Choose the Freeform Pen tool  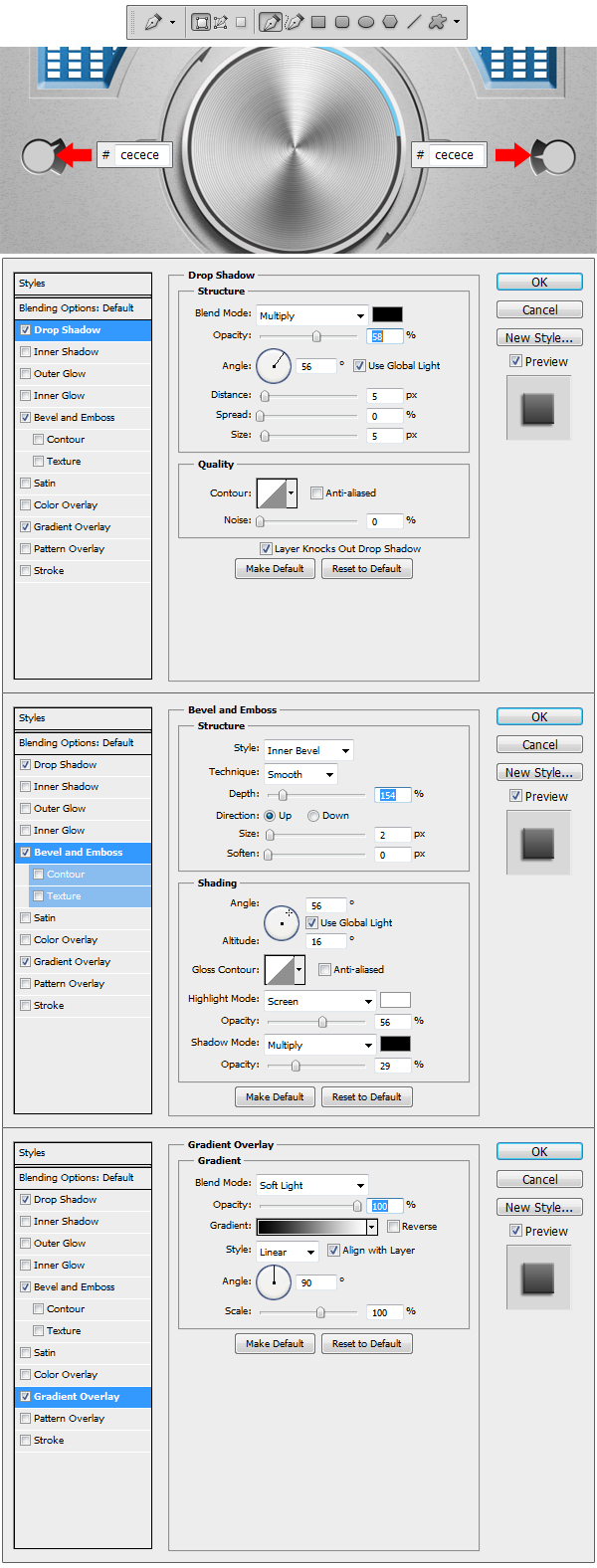pyautogui.click(x=294, y=22)
